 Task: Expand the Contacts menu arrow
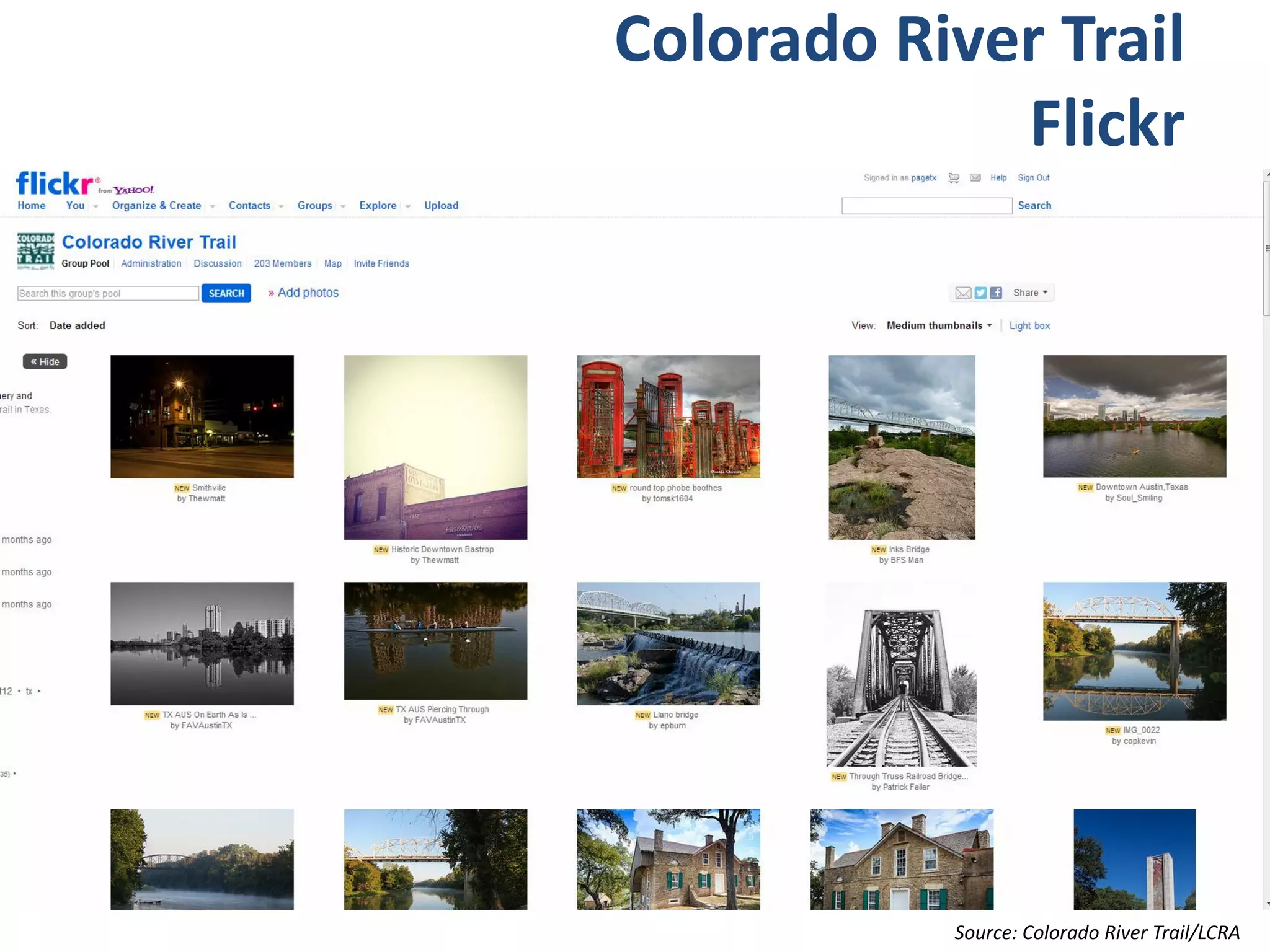281,206
